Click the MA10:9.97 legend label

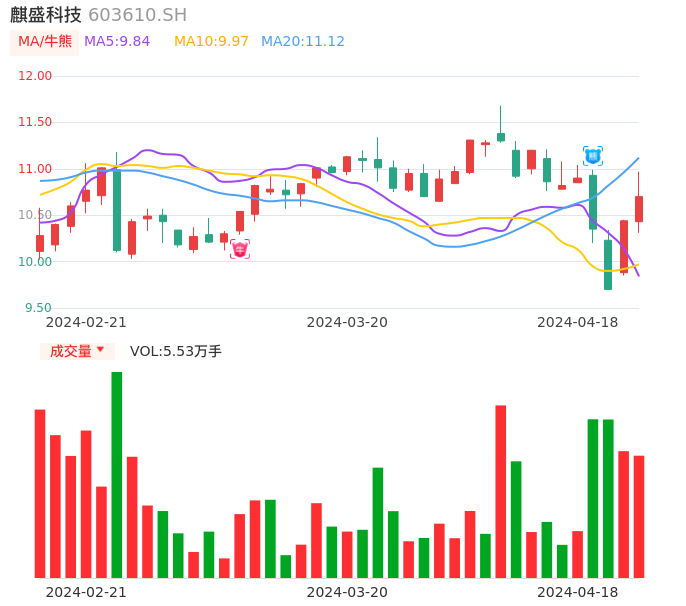tap(211, 41)
